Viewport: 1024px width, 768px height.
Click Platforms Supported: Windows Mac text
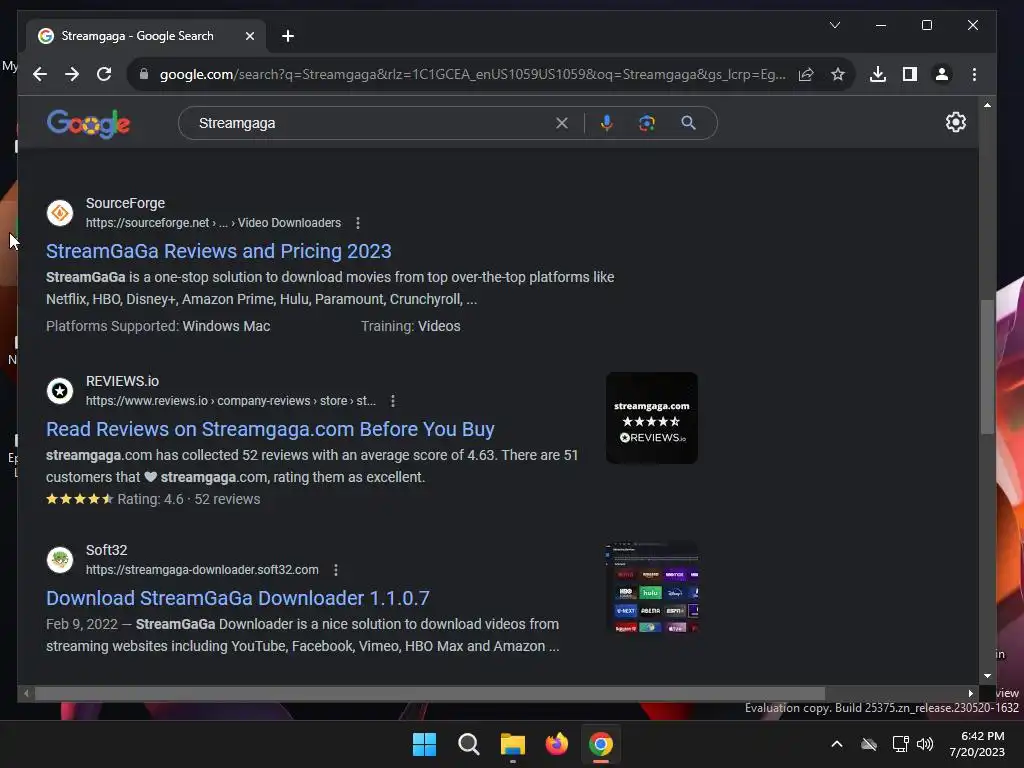tap(158, 326)
